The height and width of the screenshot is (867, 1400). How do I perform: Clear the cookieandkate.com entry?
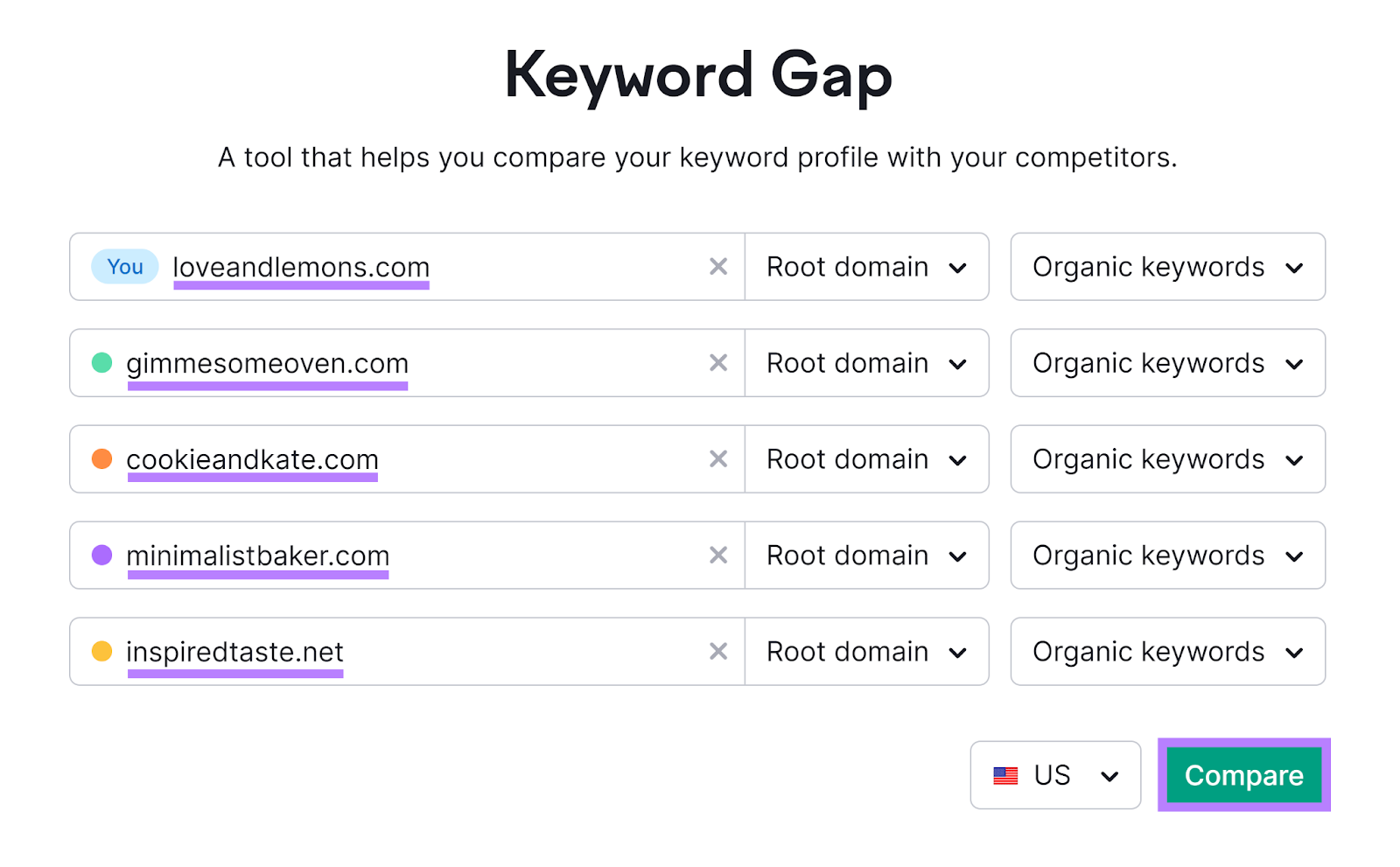tap(718, 459)
